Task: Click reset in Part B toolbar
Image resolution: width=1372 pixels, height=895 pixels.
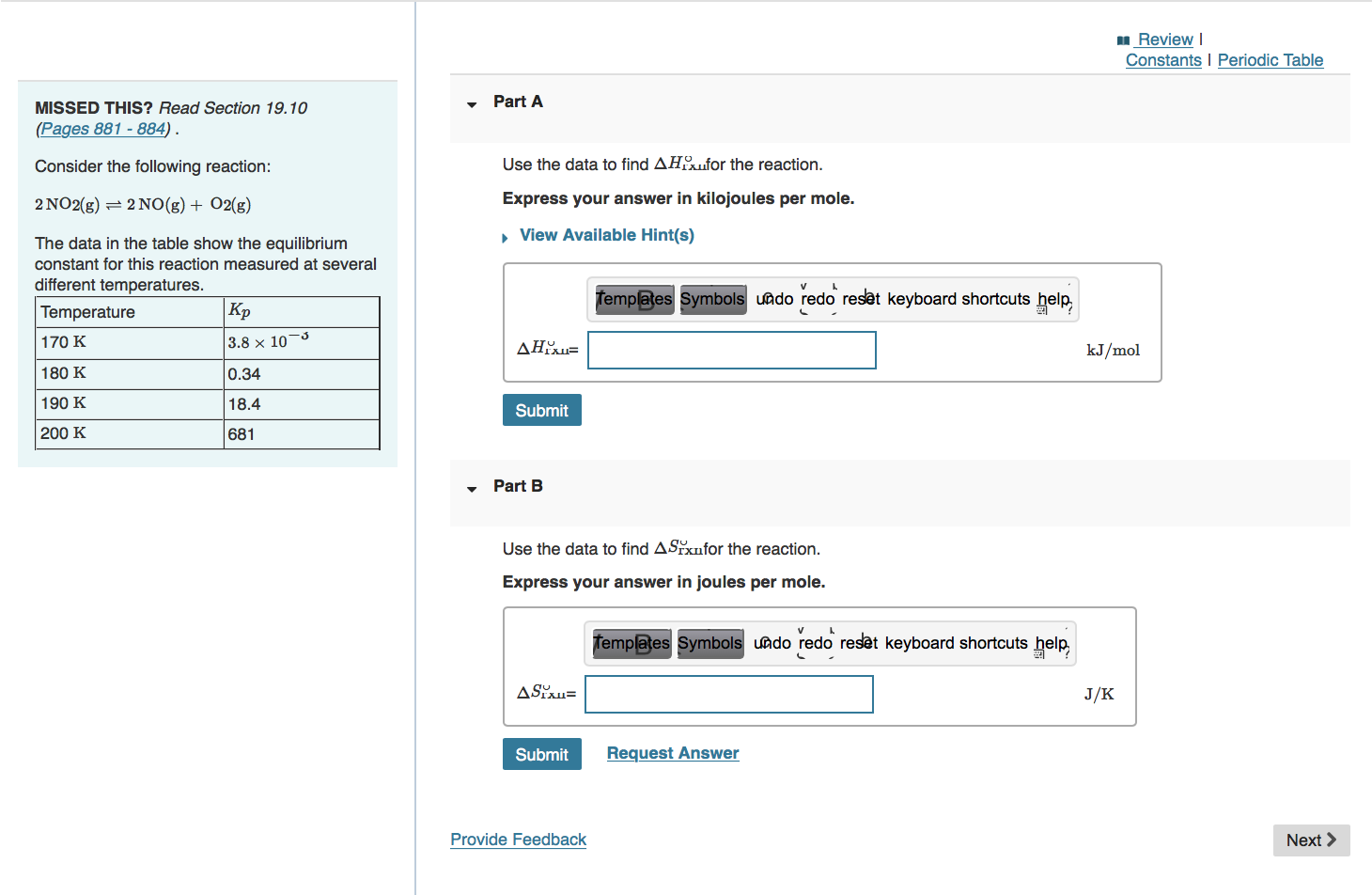Action: pyautogui.click(x=859, y=643)
